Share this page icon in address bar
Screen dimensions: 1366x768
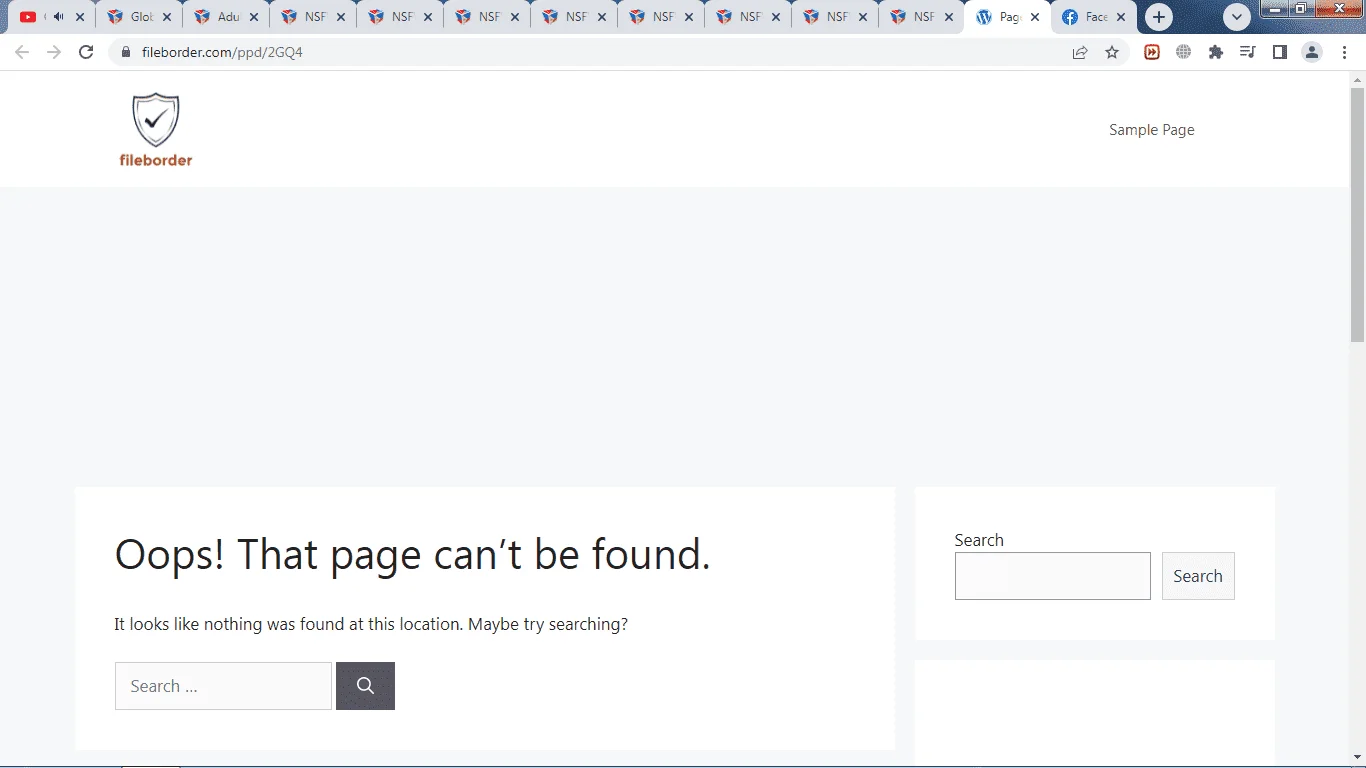click(1080, 52)
